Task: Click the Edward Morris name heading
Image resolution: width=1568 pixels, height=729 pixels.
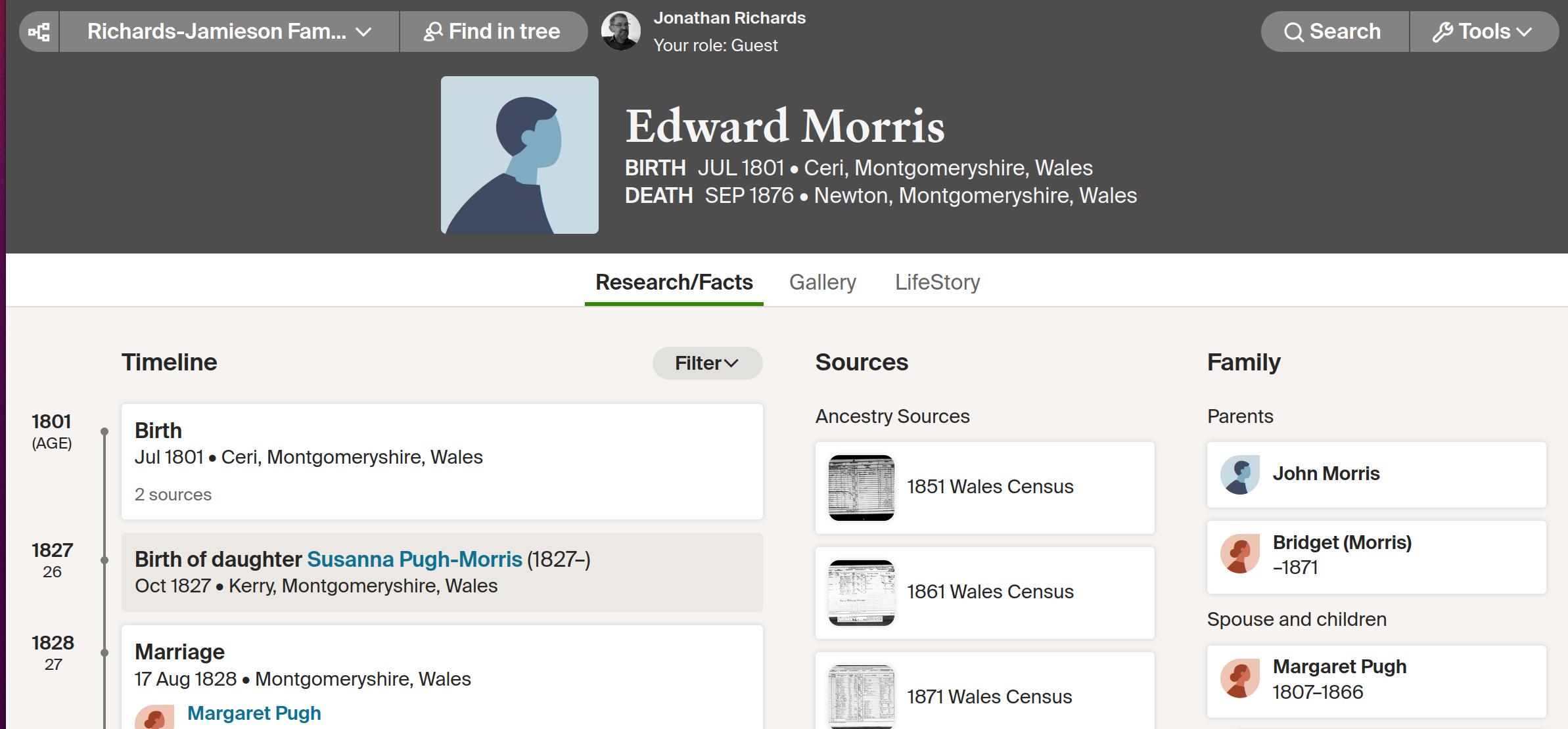Action: (785, 126)
